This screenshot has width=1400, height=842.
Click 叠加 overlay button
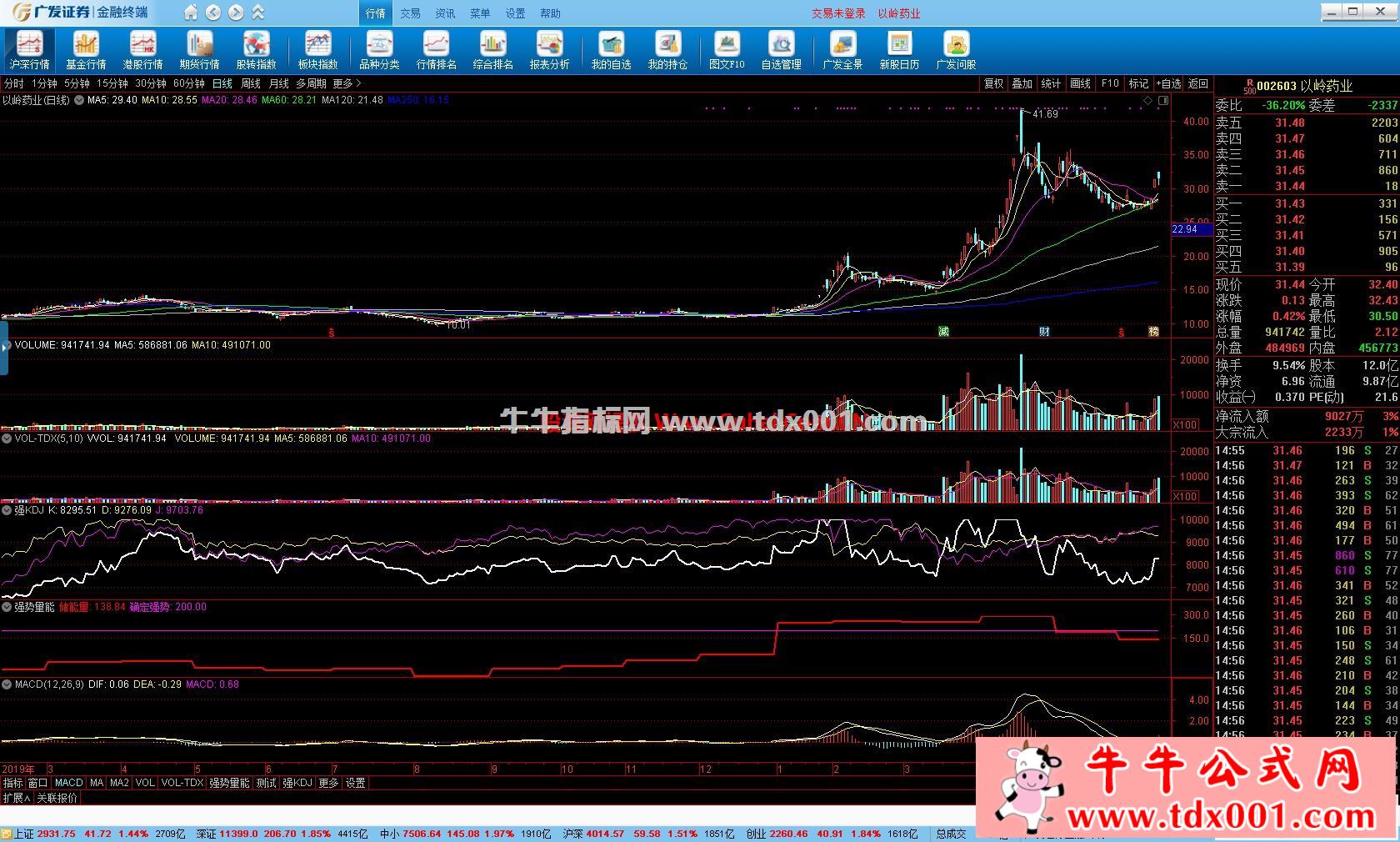point(1022,83)
